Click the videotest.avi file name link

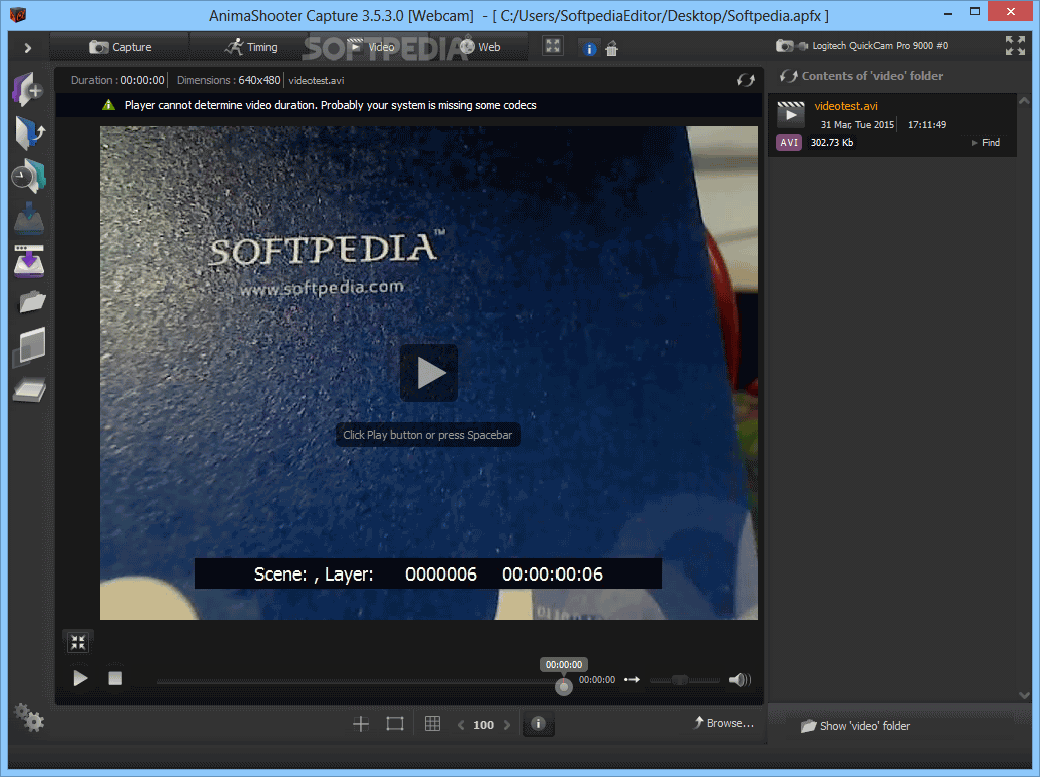click(846, 106)
